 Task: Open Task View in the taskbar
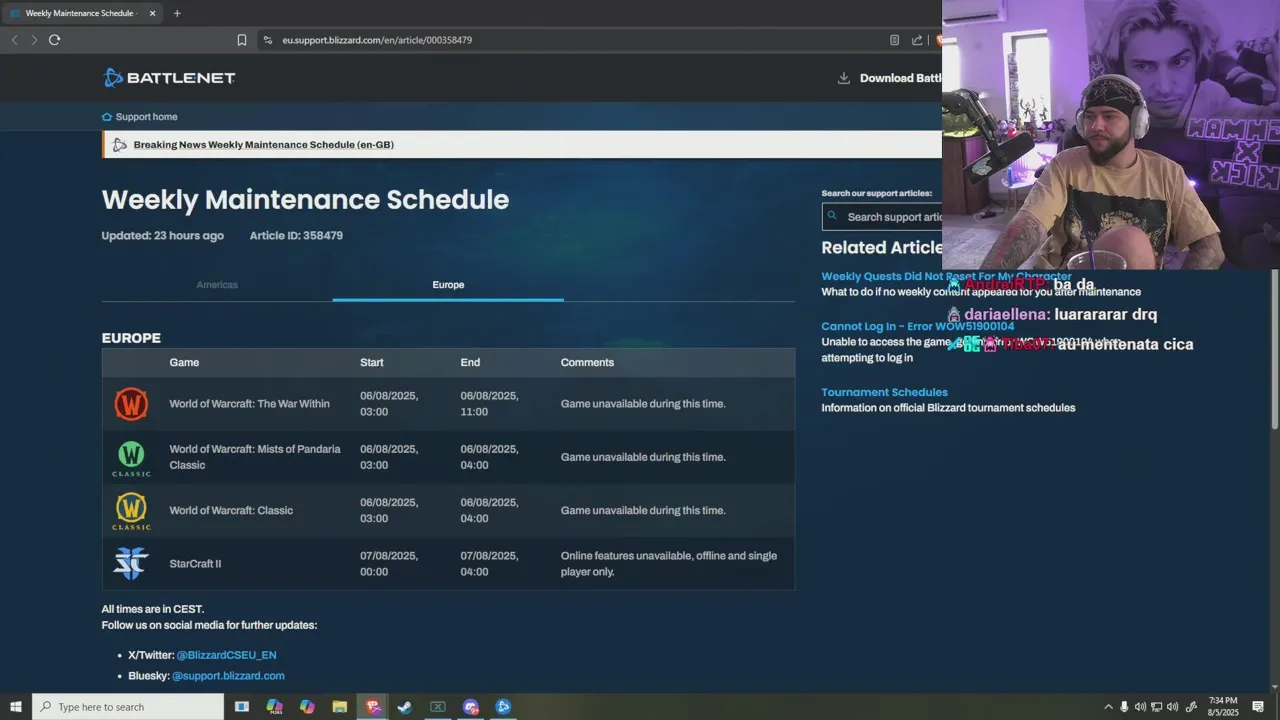pyautogui.click(x=242, y=707)
